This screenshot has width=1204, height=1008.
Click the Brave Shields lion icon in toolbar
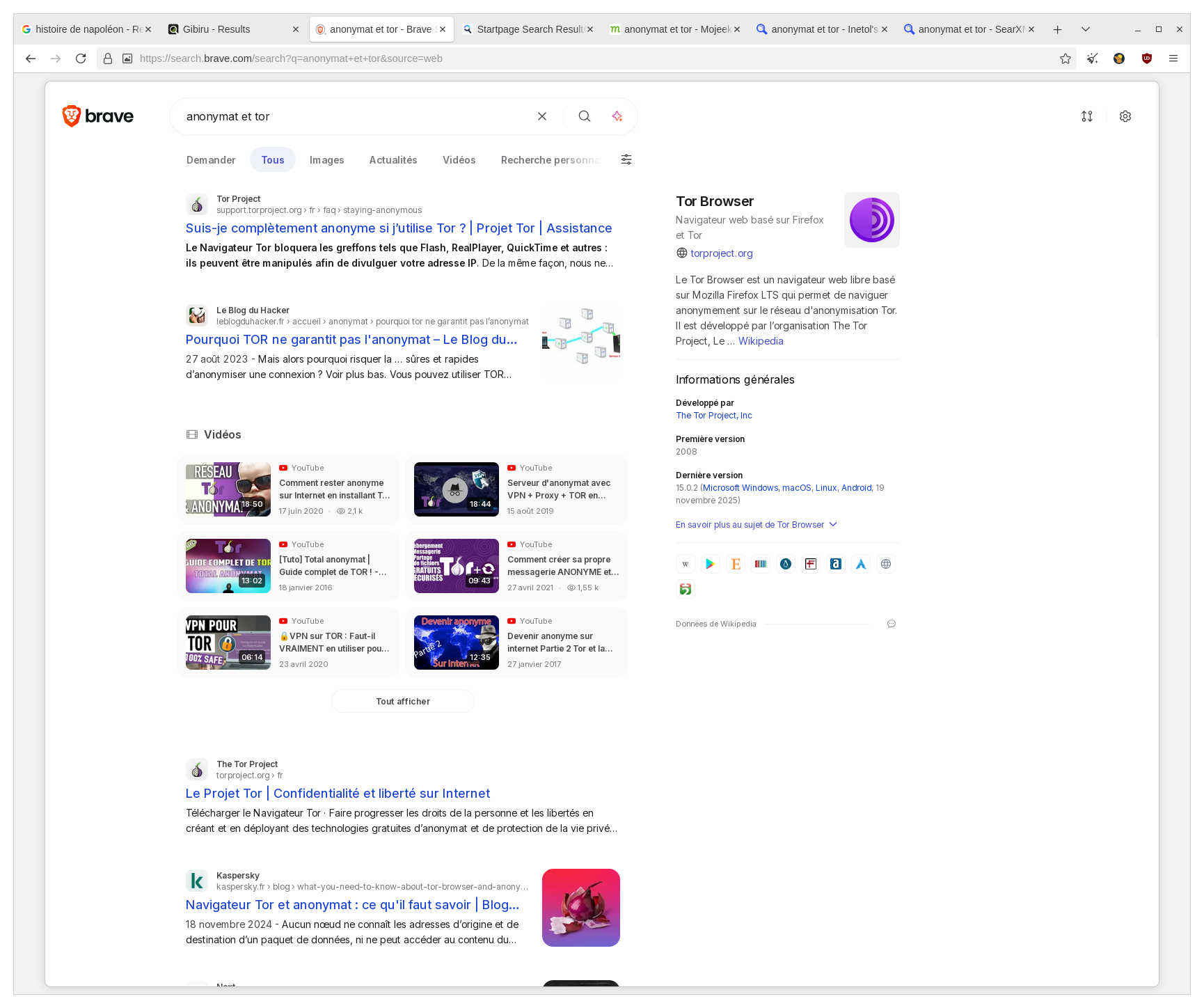tap(1119, 58)
